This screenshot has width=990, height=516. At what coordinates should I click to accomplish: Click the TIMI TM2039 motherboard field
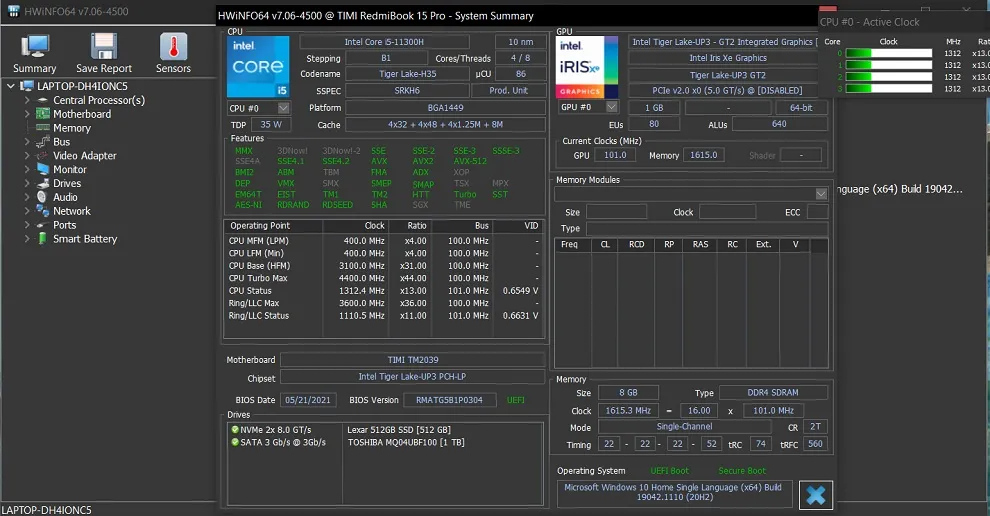tap(413, 360)
